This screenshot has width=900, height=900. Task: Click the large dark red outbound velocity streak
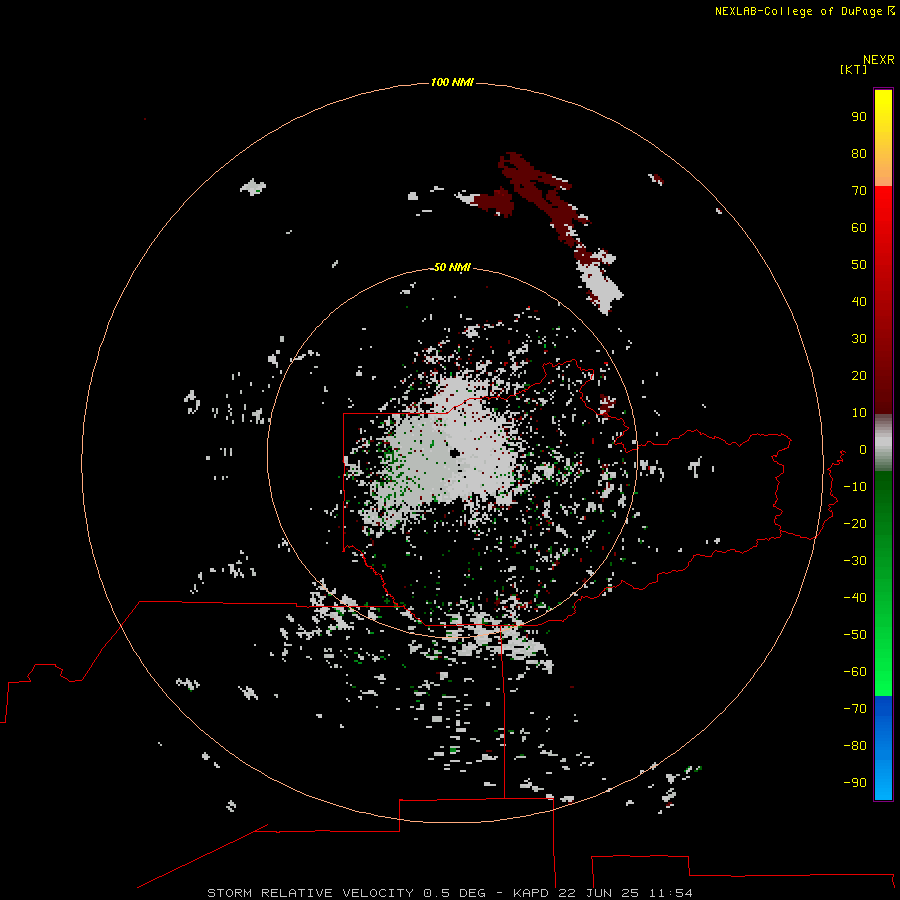(x=542, y=195)
